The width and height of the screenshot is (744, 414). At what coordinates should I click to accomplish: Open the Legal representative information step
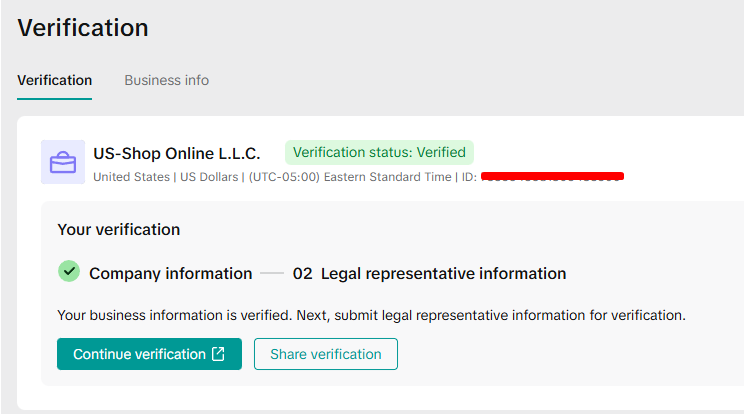click(443, 273)
